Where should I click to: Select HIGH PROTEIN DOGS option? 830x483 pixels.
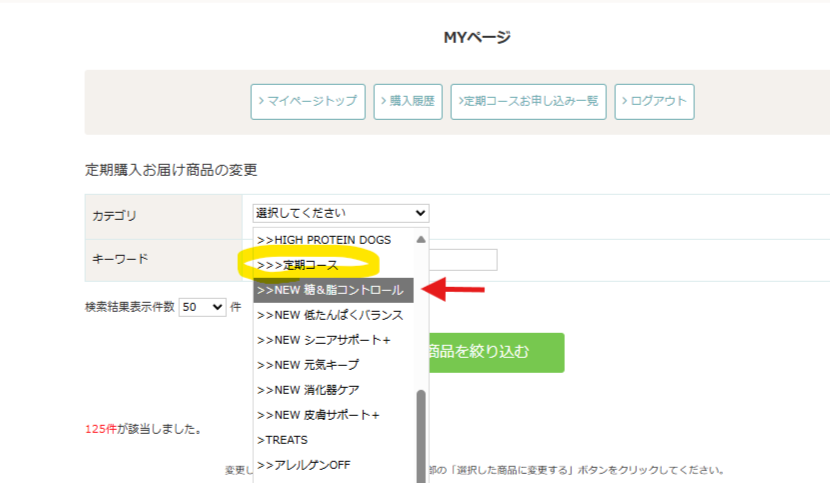[x=330, y=240]
